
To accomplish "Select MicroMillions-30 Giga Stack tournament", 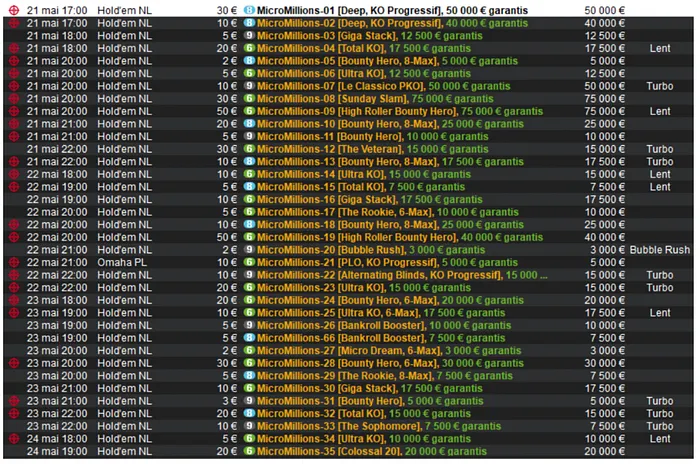I will click(x=370, y=389).
